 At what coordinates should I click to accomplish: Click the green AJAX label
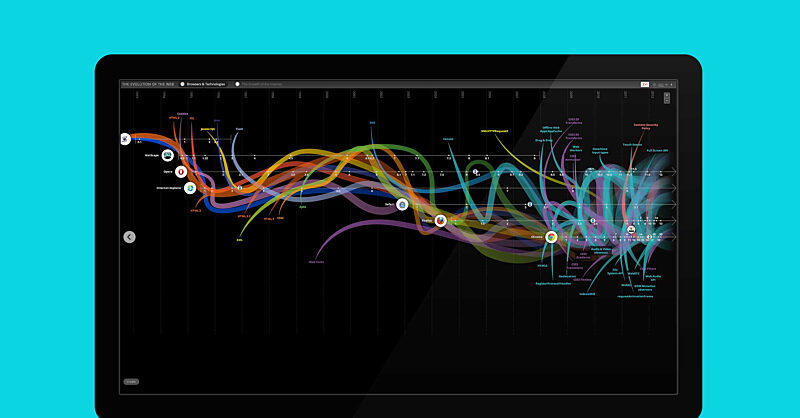tap(303, 207)
